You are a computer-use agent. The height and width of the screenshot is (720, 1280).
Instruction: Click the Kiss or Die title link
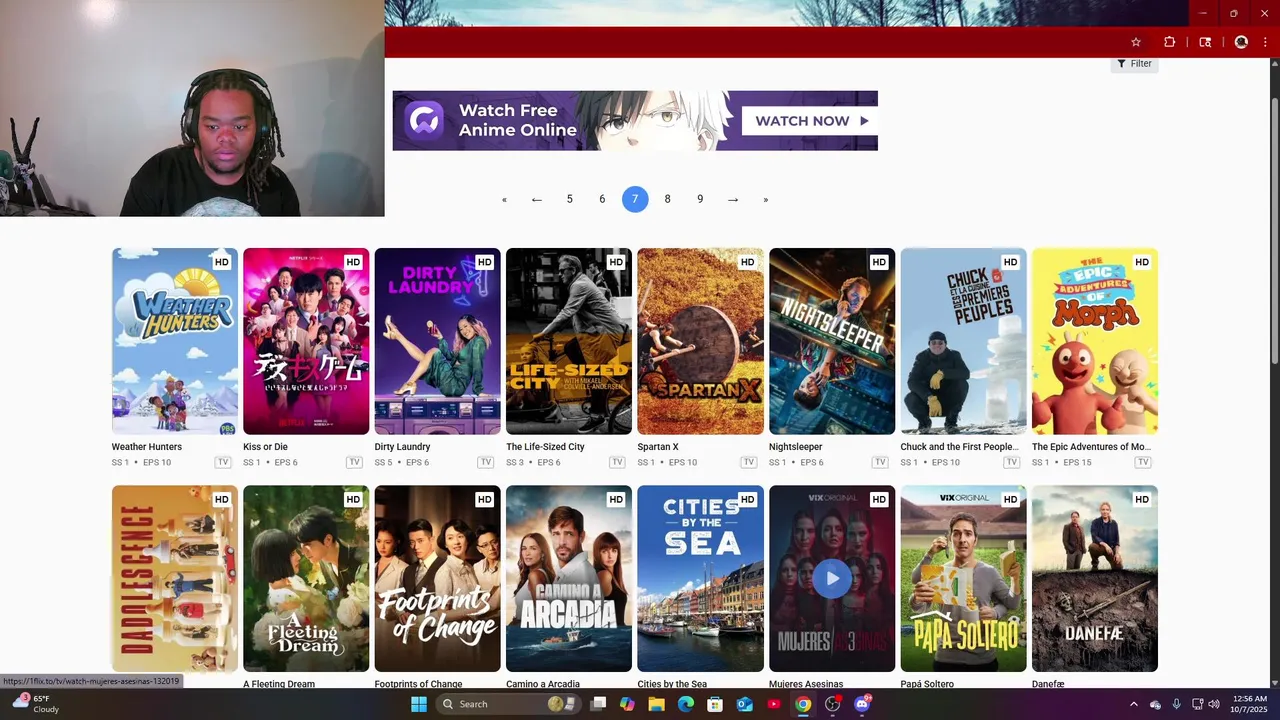(265, 447)
